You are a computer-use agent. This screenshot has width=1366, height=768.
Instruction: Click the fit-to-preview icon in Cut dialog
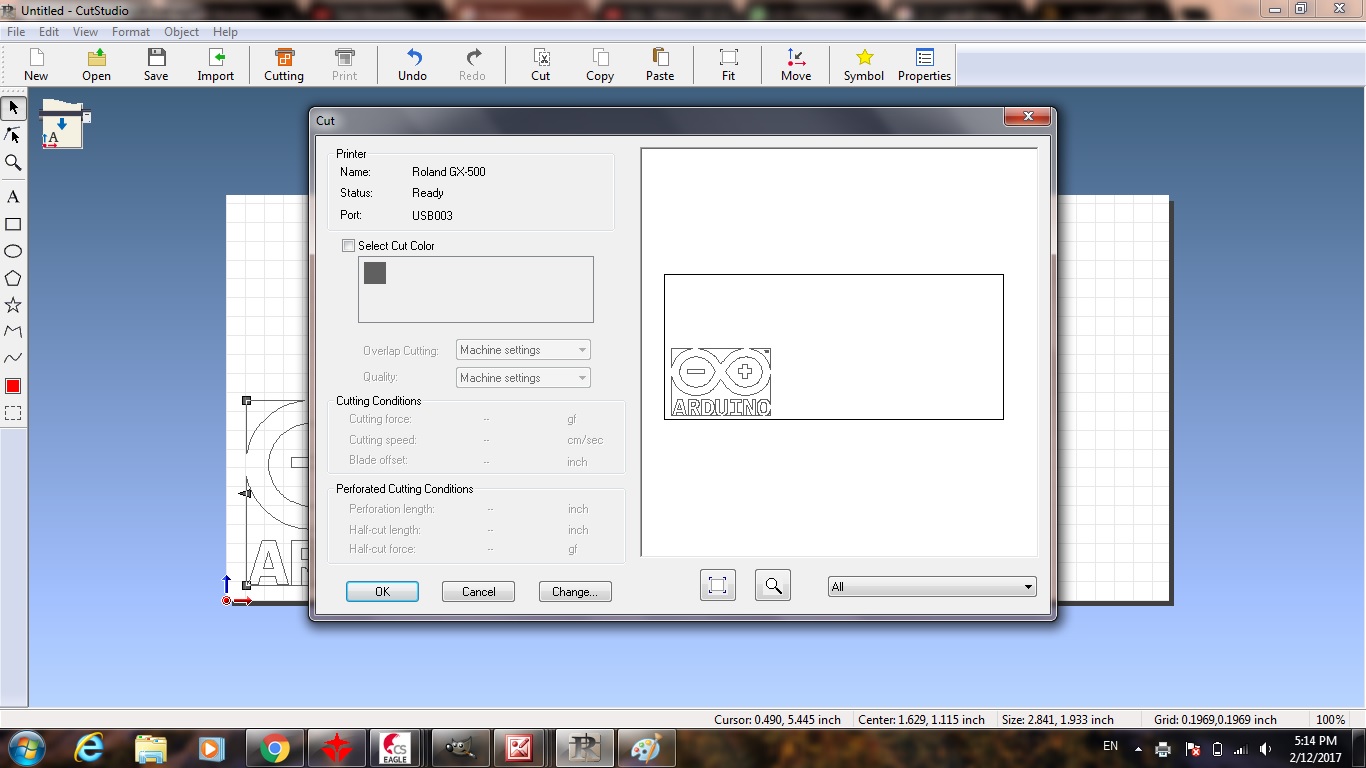[x=718, y=586]
